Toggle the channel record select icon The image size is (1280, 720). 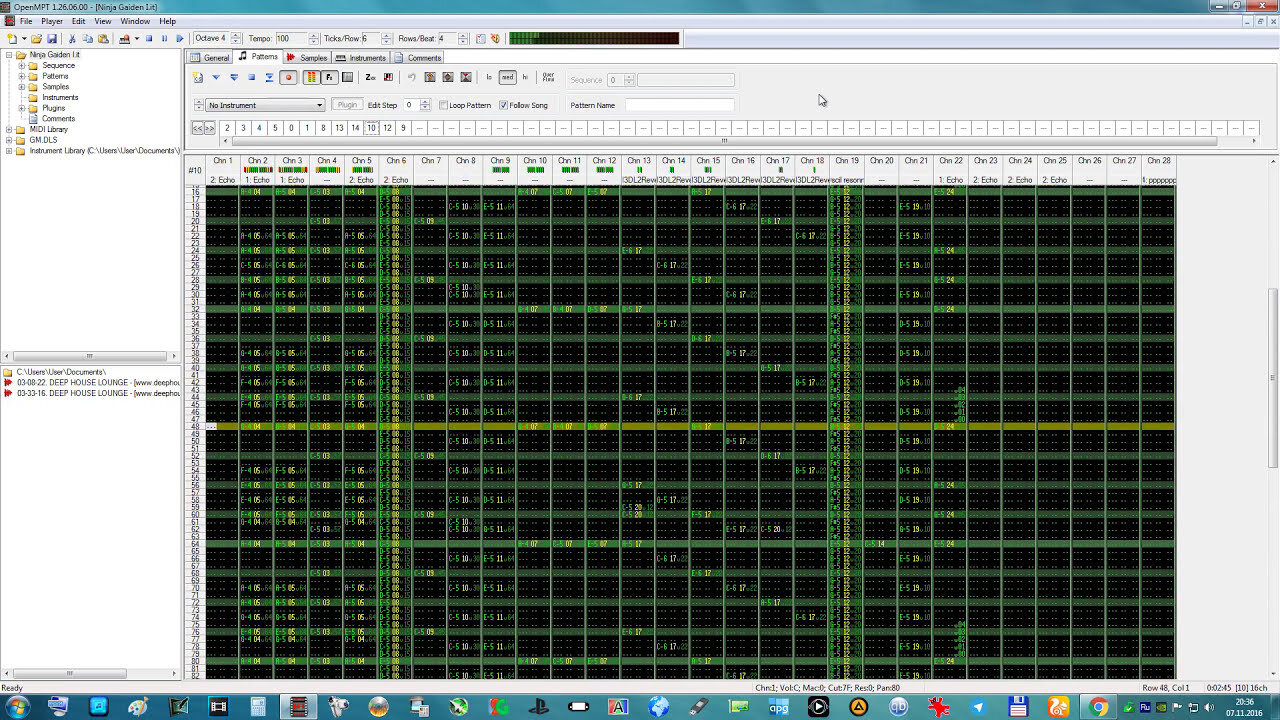pyautogui.click(x=347, y=77)
